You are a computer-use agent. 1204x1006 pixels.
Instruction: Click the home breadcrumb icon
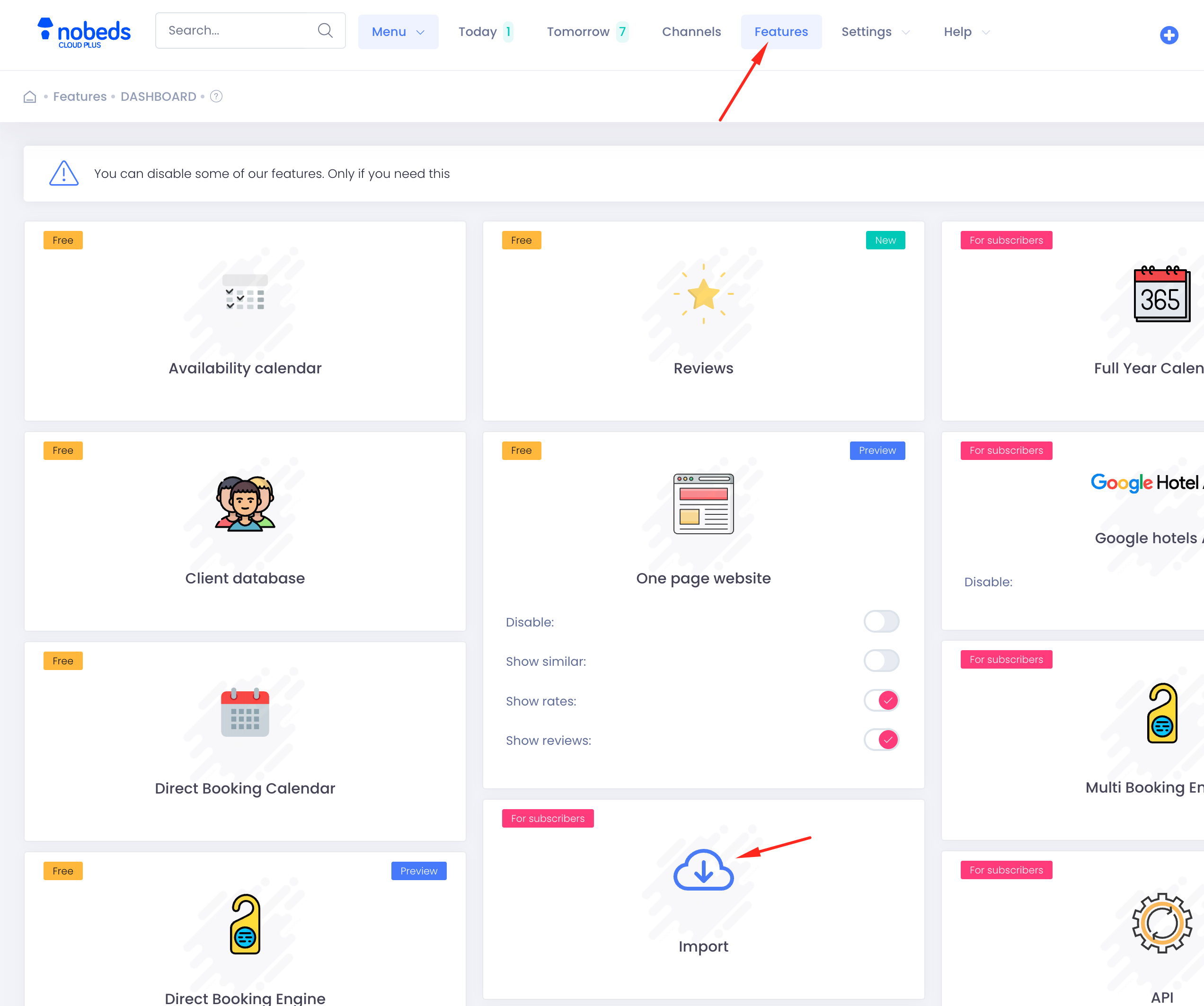(x=30, y=97)
